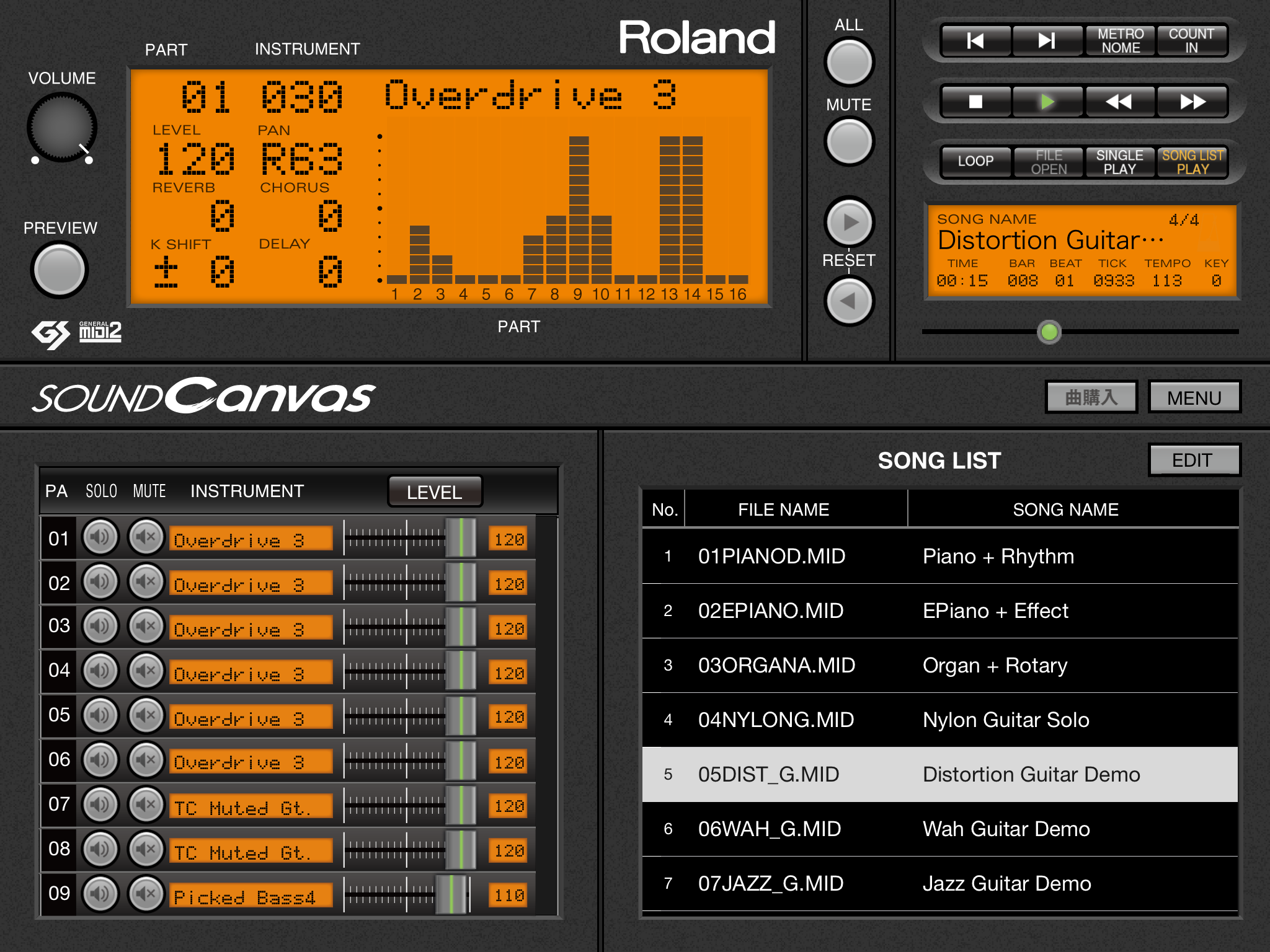Solo part 01
The width and height of the screenshot is (1270, 952).
pos(100,537)
